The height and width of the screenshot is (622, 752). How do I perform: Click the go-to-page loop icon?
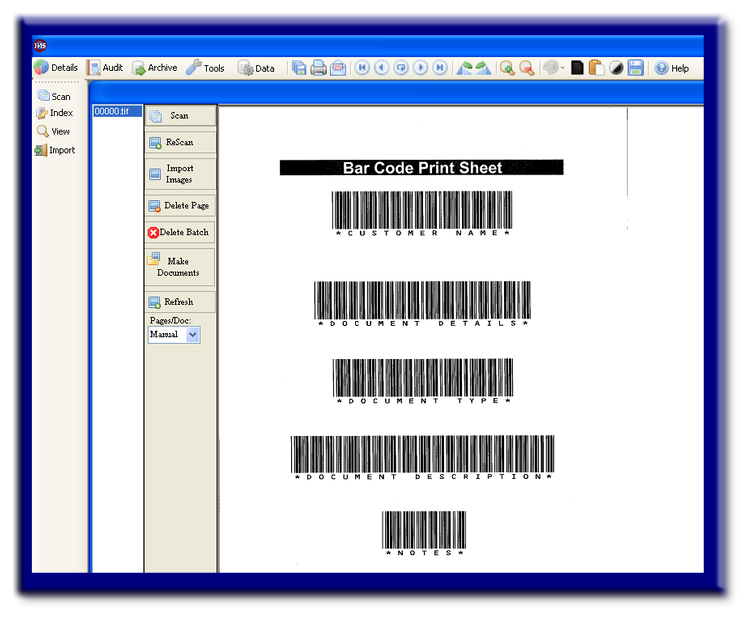point(401,68)
